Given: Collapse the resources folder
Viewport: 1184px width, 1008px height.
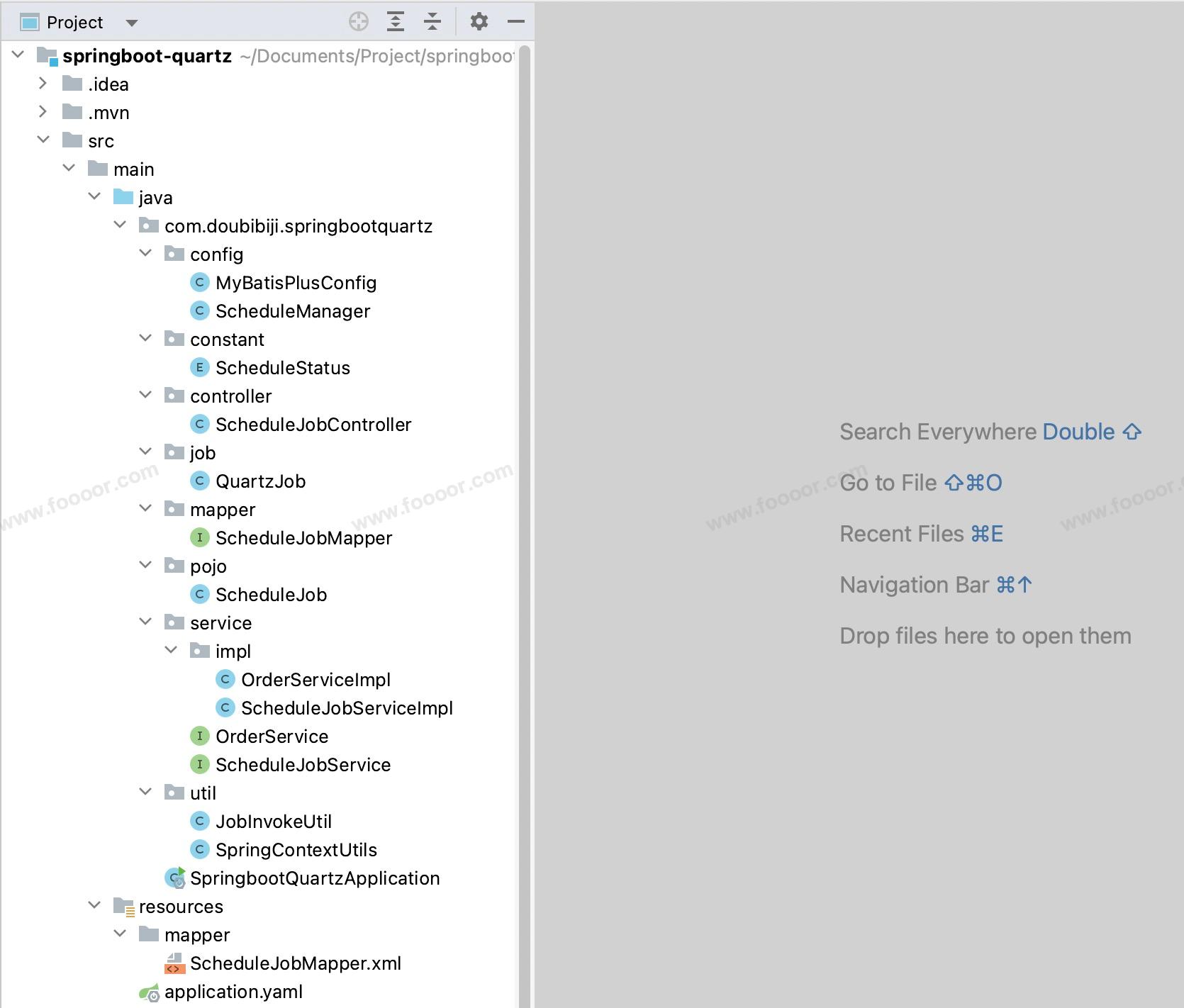Looking at the screenshot, I should (94, 906).
